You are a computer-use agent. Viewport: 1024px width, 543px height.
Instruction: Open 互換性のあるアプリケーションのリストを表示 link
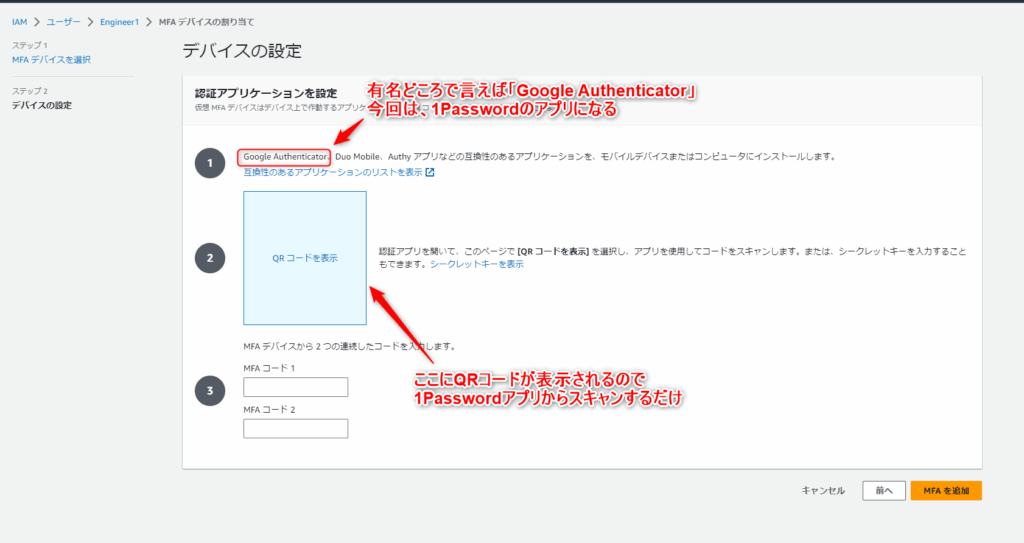[333, 173]
